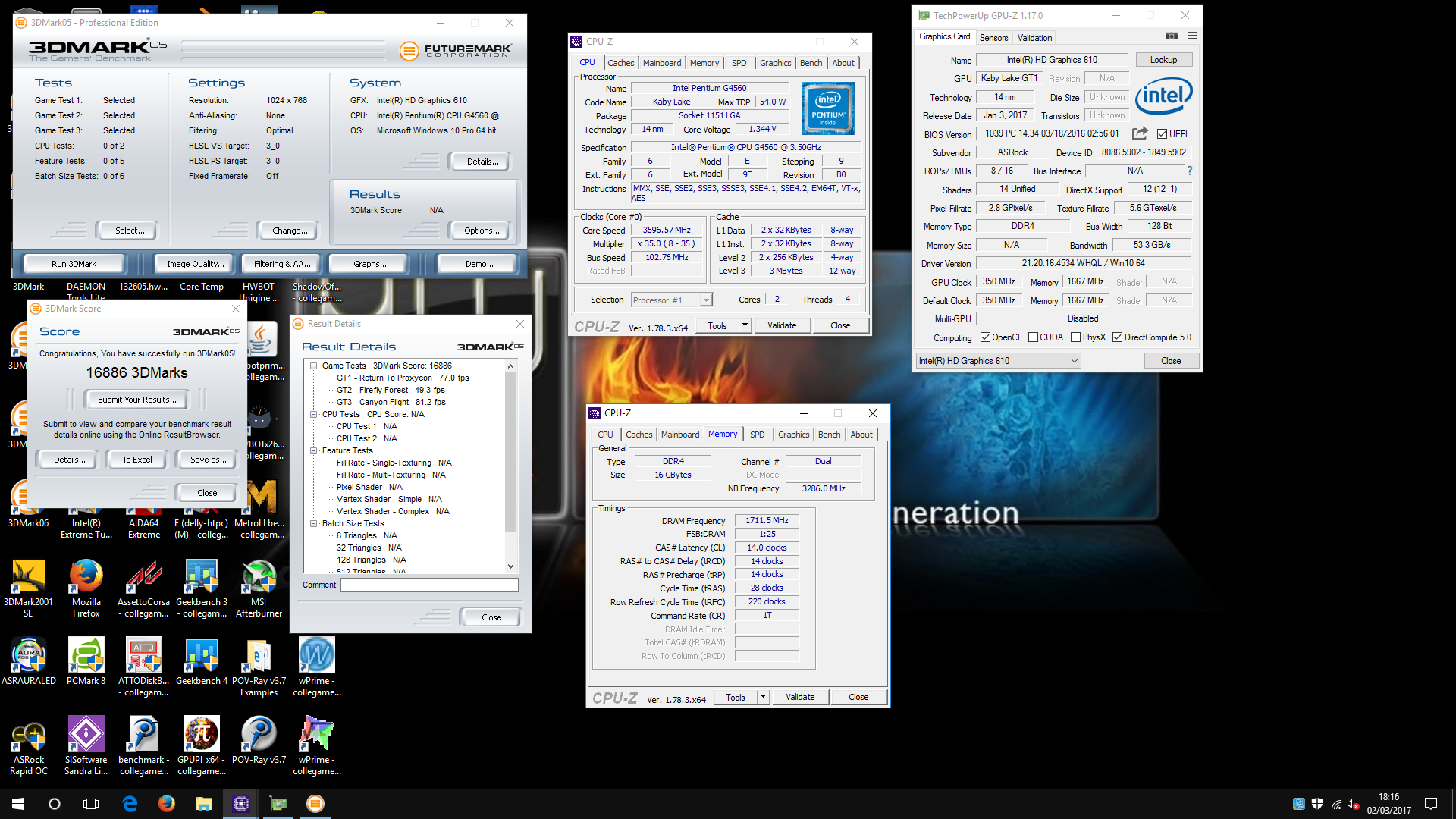The width and height of the screenshot is (1456, 819).
Task: Open File Explorer from the taskbar
Action: (203, 804)
